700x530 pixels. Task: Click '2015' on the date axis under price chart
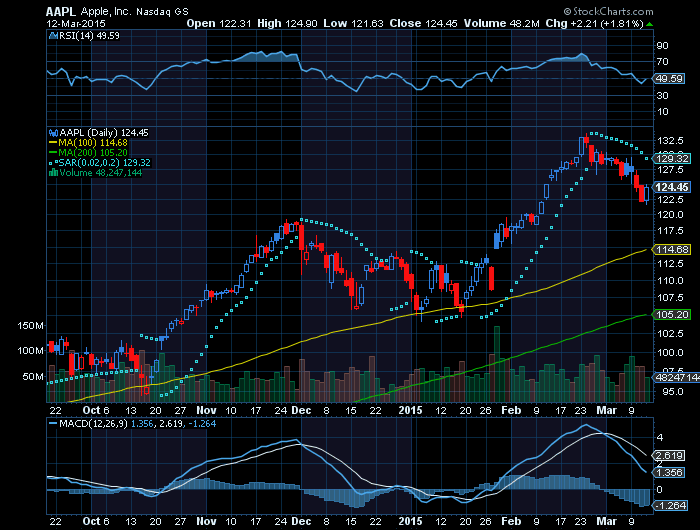coord(410,410)
